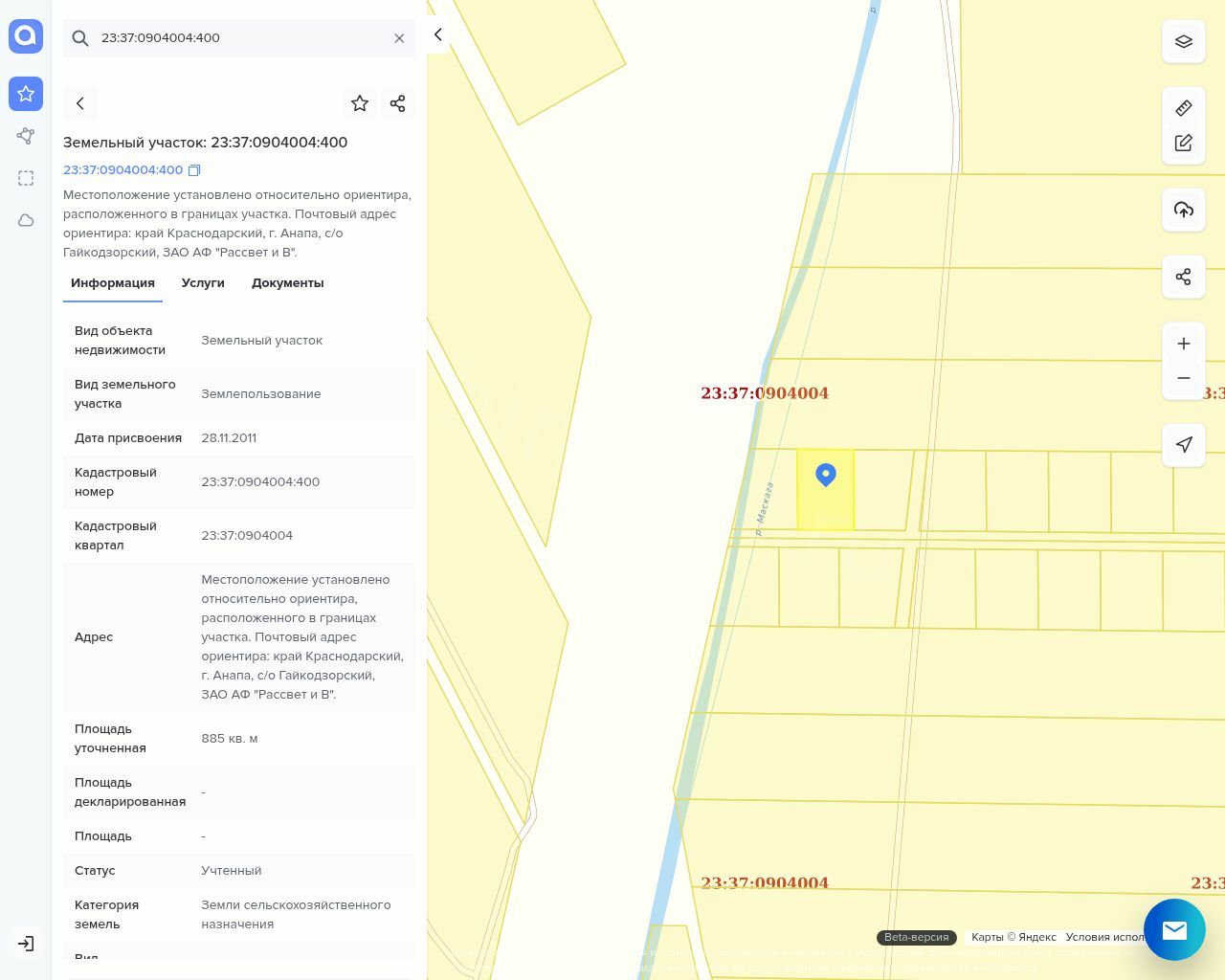Activate the draw/edit tool on map
1225x980 pixels.
1183,143
